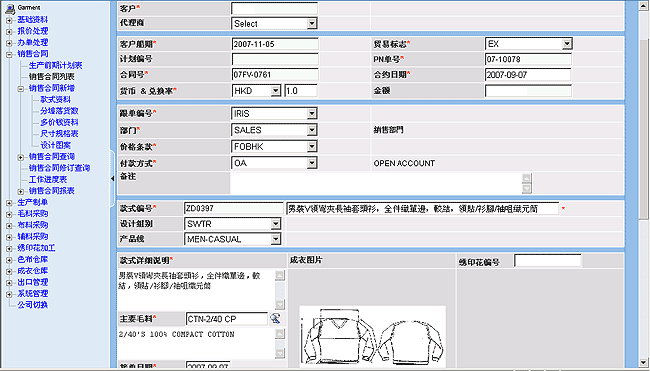Click the garment sketch thumbnail
The width and height of the screenshot is (650, 371).
coord(372,337)
